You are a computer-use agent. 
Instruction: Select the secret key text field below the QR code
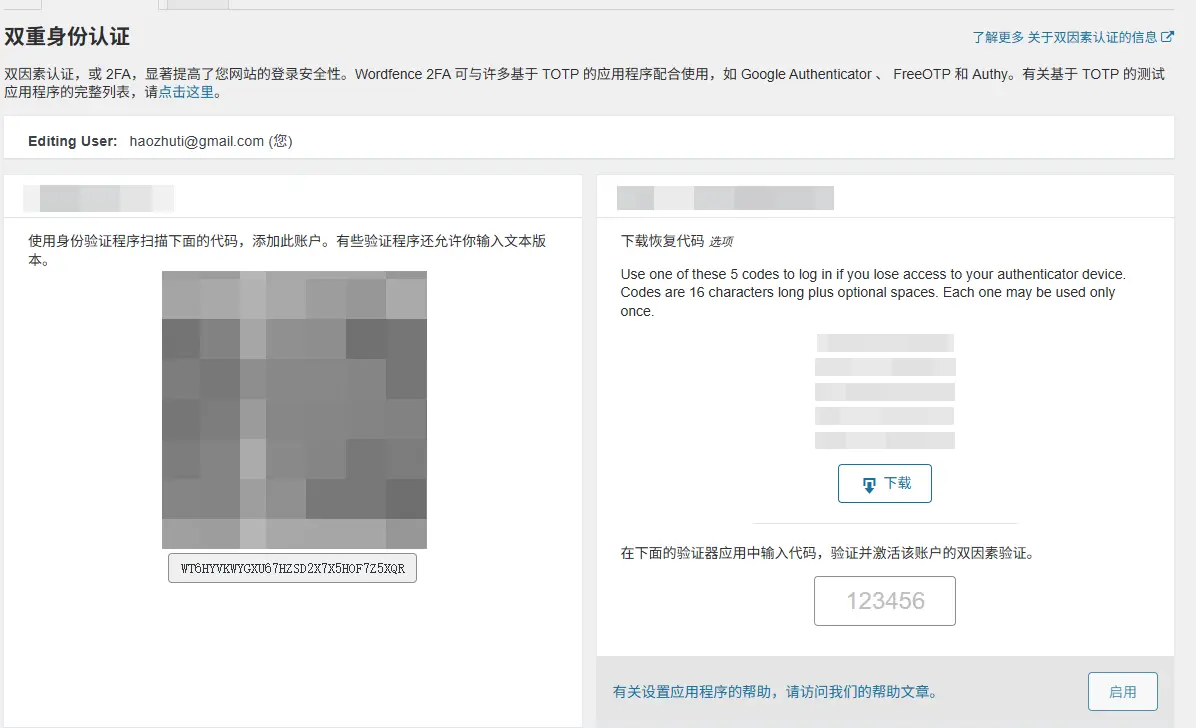point(292,568)
